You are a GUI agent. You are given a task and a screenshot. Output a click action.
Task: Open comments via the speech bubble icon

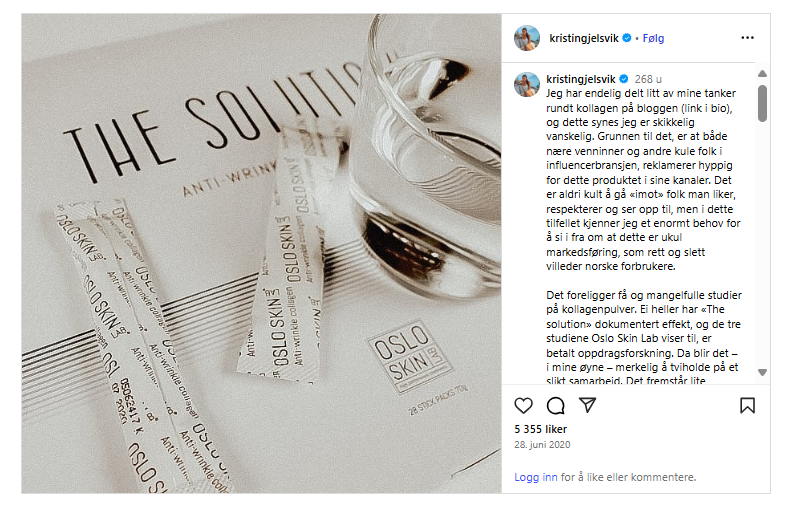(x=556, y=405)
